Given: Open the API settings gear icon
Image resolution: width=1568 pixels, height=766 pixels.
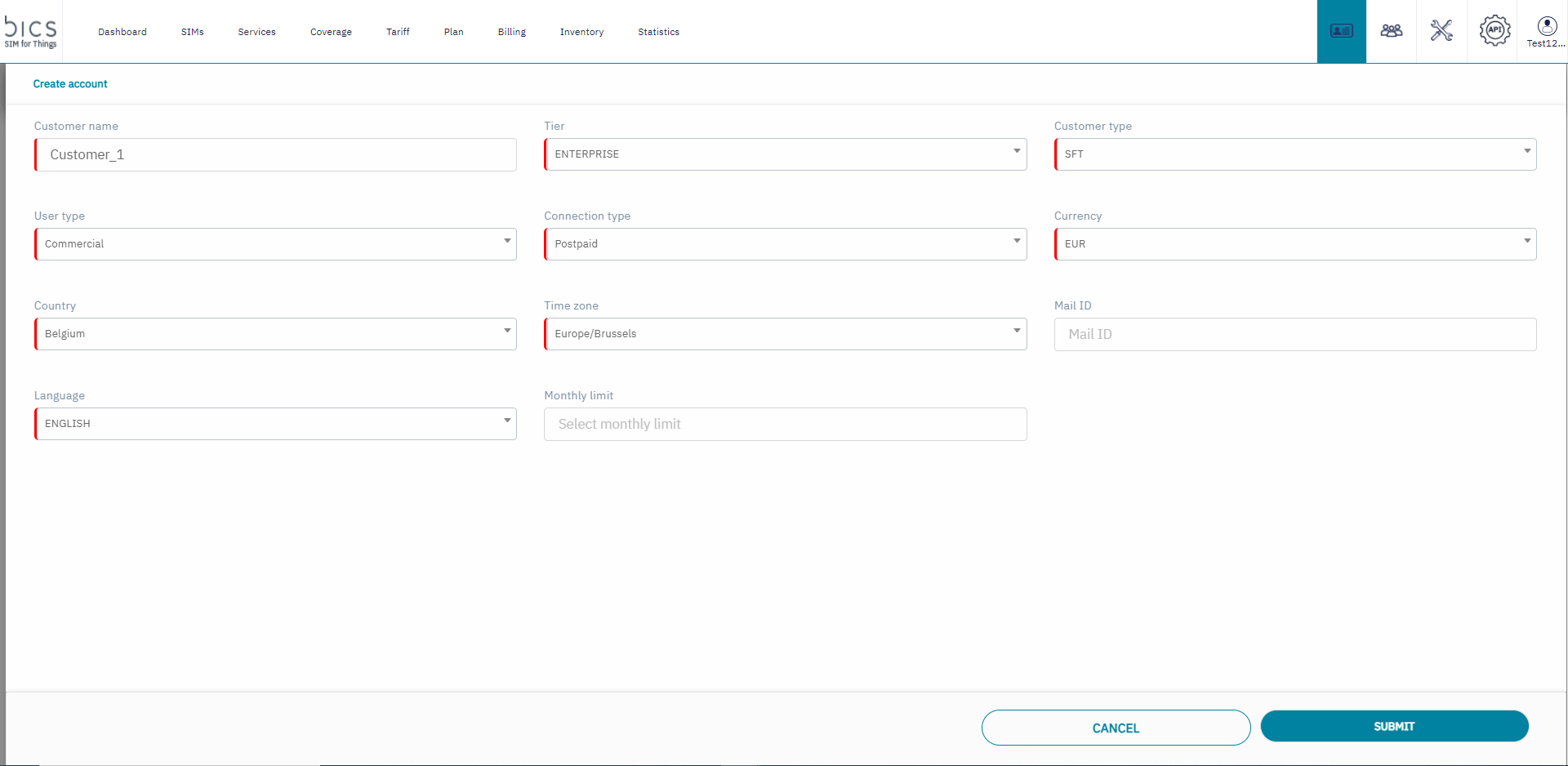Looking at the screenshot, I should click(x=1494, y=31).
